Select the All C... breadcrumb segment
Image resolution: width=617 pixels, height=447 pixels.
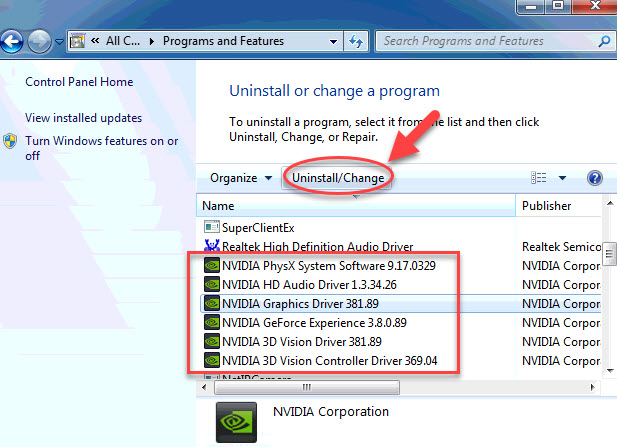pos(123,41)
